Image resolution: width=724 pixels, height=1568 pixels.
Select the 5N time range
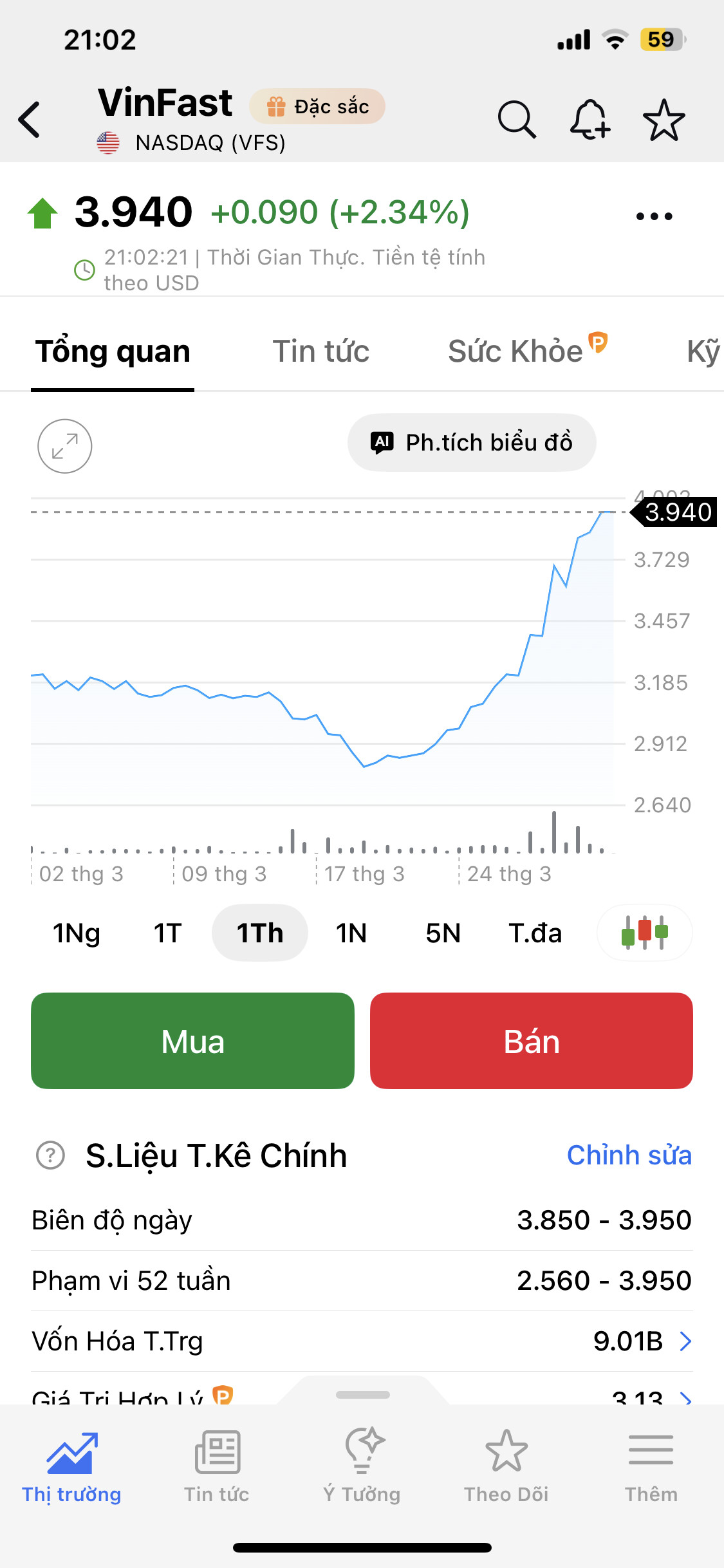click(x=443, y=933)
